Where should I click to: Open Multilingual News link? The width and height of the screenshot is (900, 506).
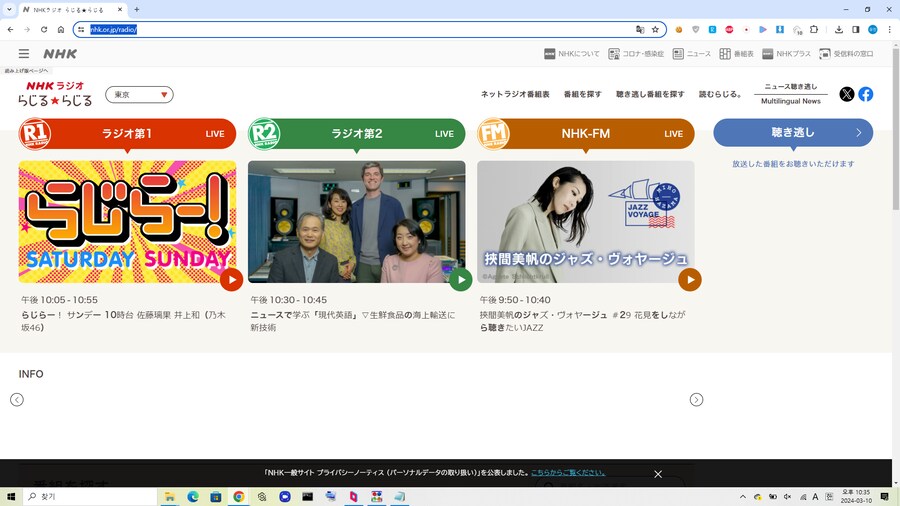791,101
